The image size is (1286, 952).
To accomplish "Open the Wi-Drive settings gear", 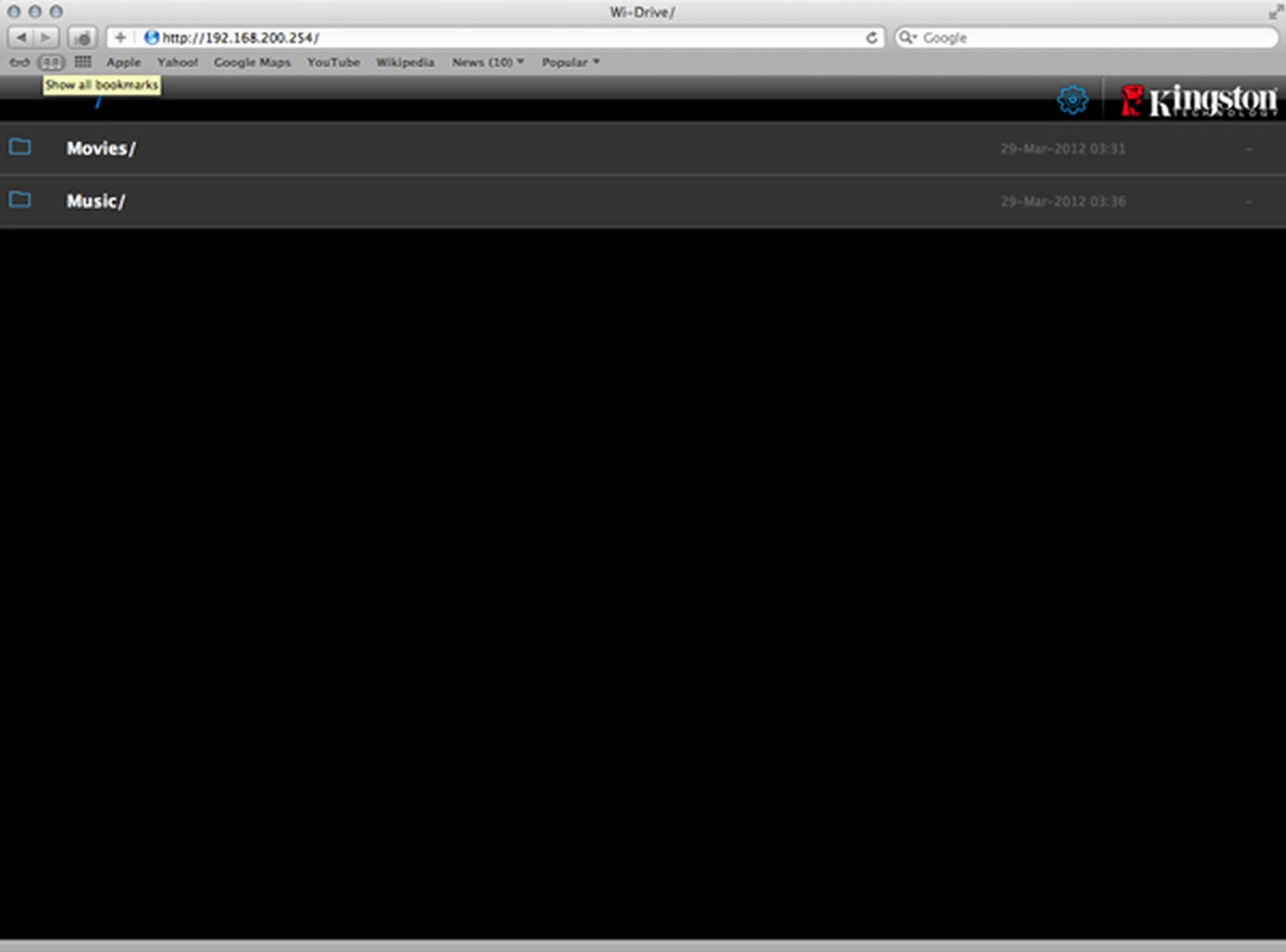I will click(x=1072, y=100).
